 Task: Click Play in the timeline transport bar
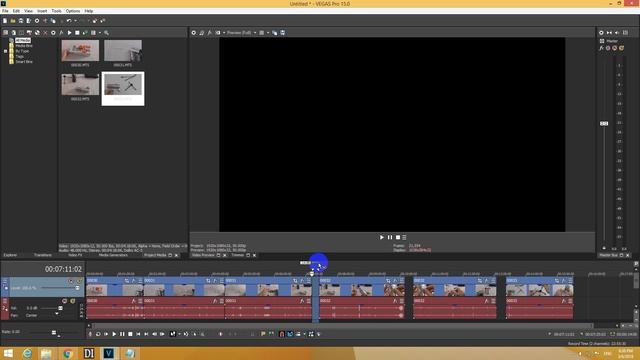click(114, 334)
